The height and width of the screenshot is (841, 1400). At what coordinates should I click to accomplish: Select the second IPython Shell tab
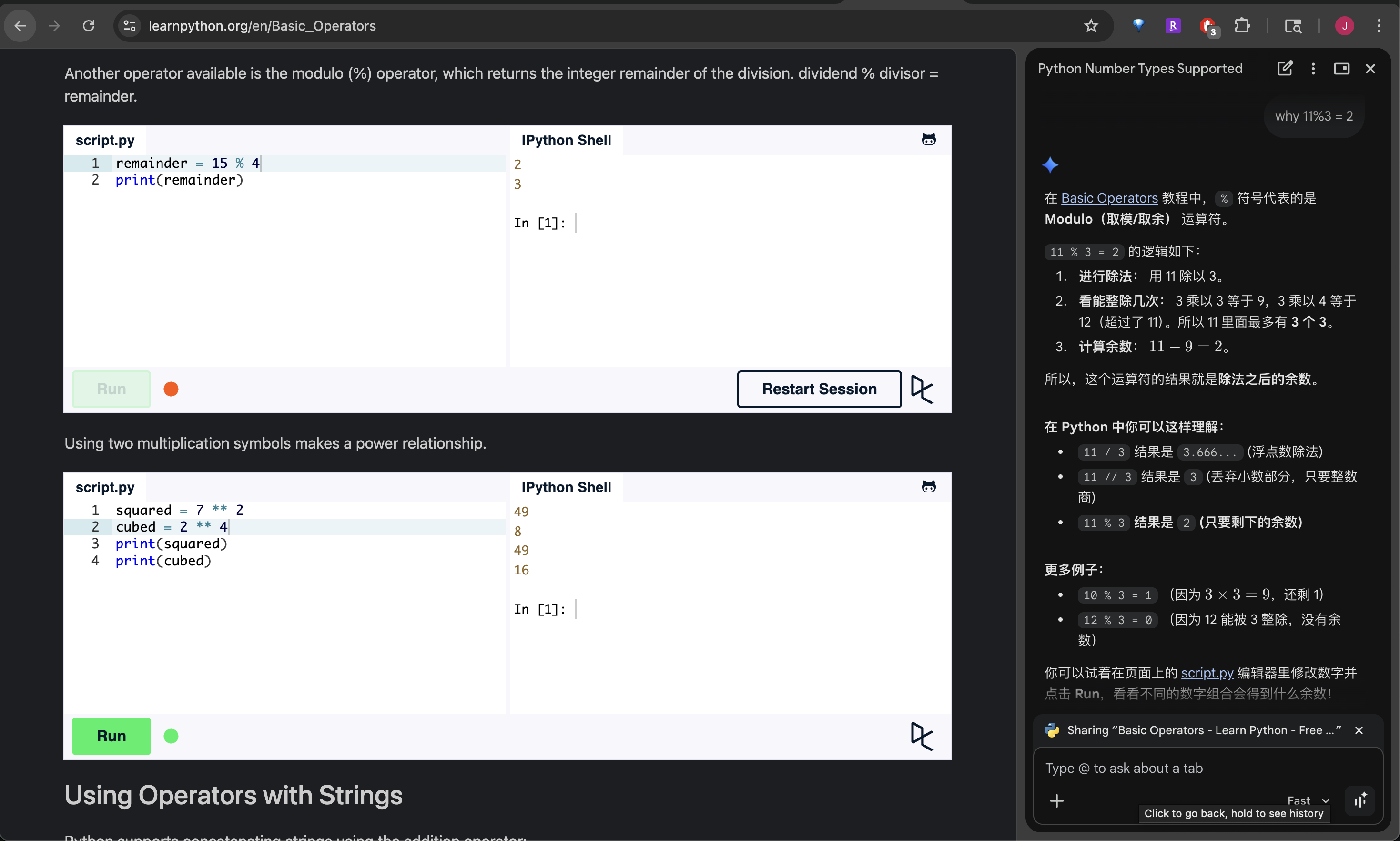tap(566, 487)
